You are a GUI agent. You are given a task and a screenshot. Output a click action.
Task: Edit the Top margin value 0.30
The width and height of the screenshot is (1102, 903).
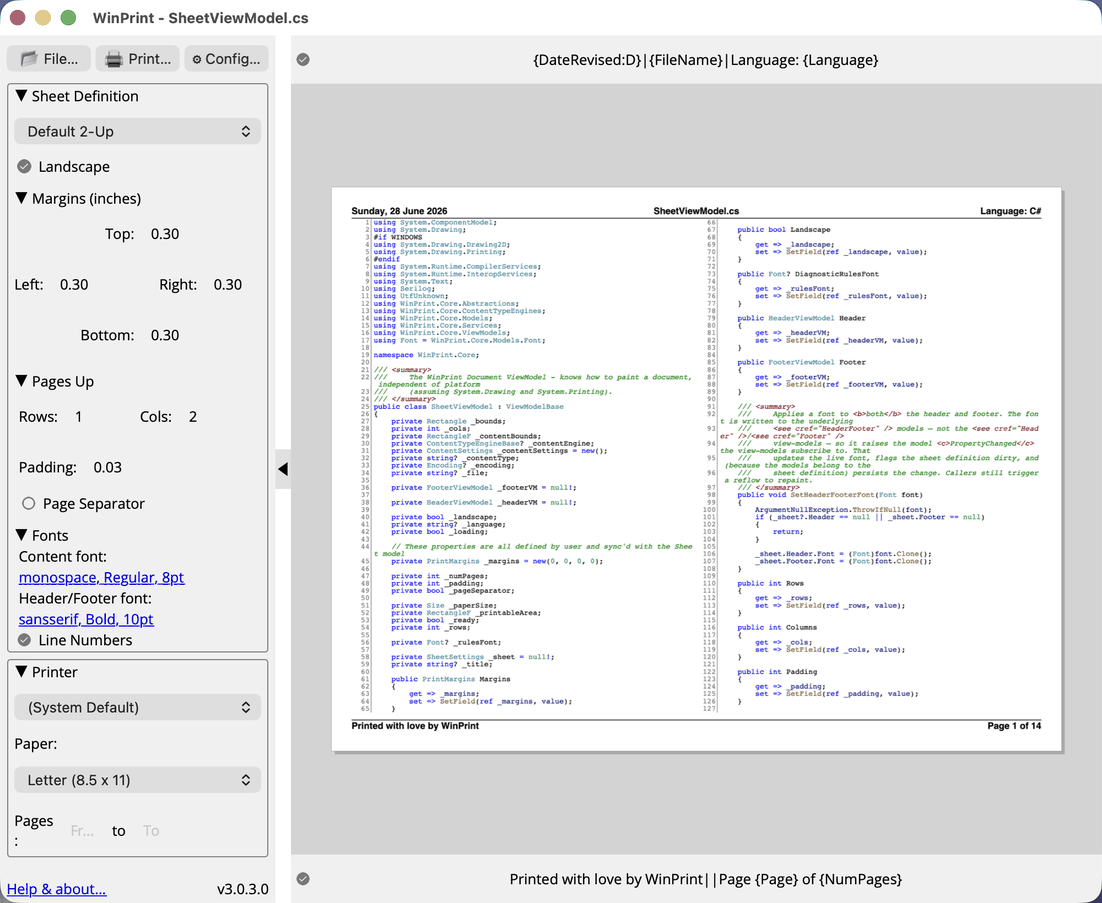(165, 234)
